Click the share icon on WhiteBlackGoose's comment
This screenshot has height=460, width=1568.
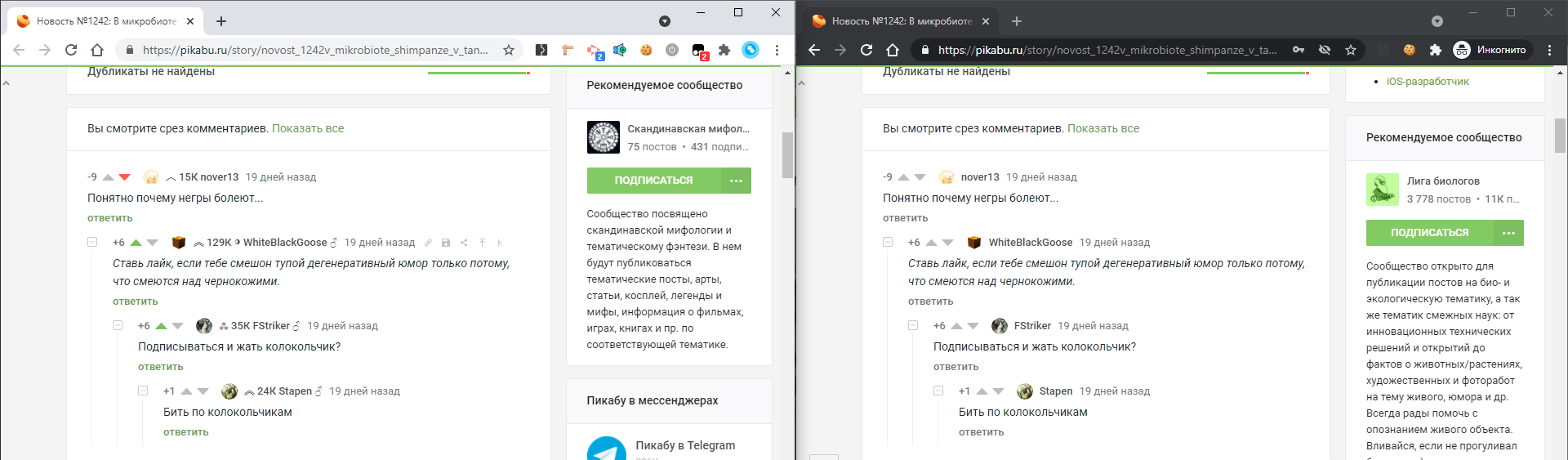[464, 243]
